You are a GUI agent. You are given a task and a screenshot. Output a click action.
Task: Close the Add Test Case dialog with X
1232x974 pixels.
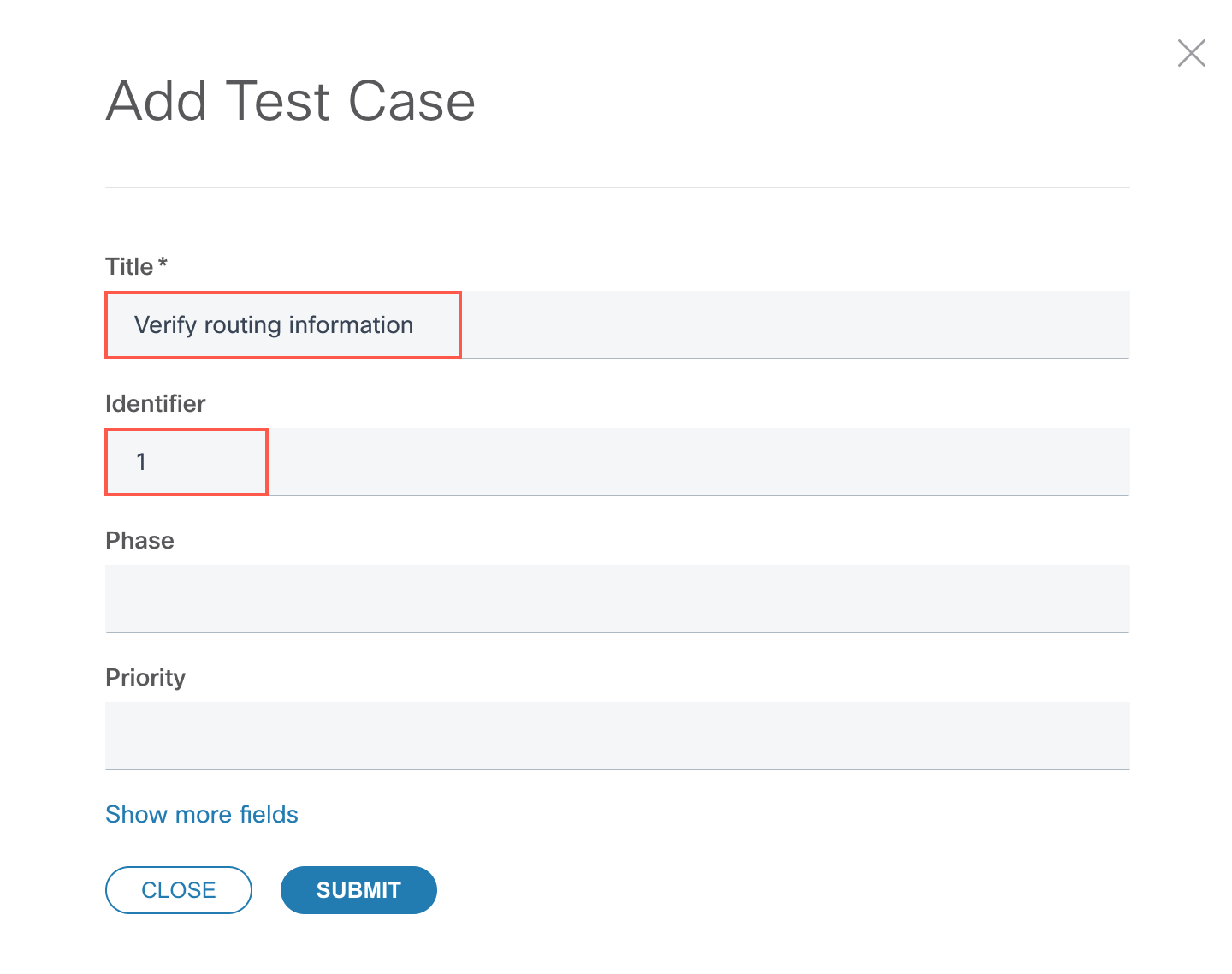click(1191, 53)
